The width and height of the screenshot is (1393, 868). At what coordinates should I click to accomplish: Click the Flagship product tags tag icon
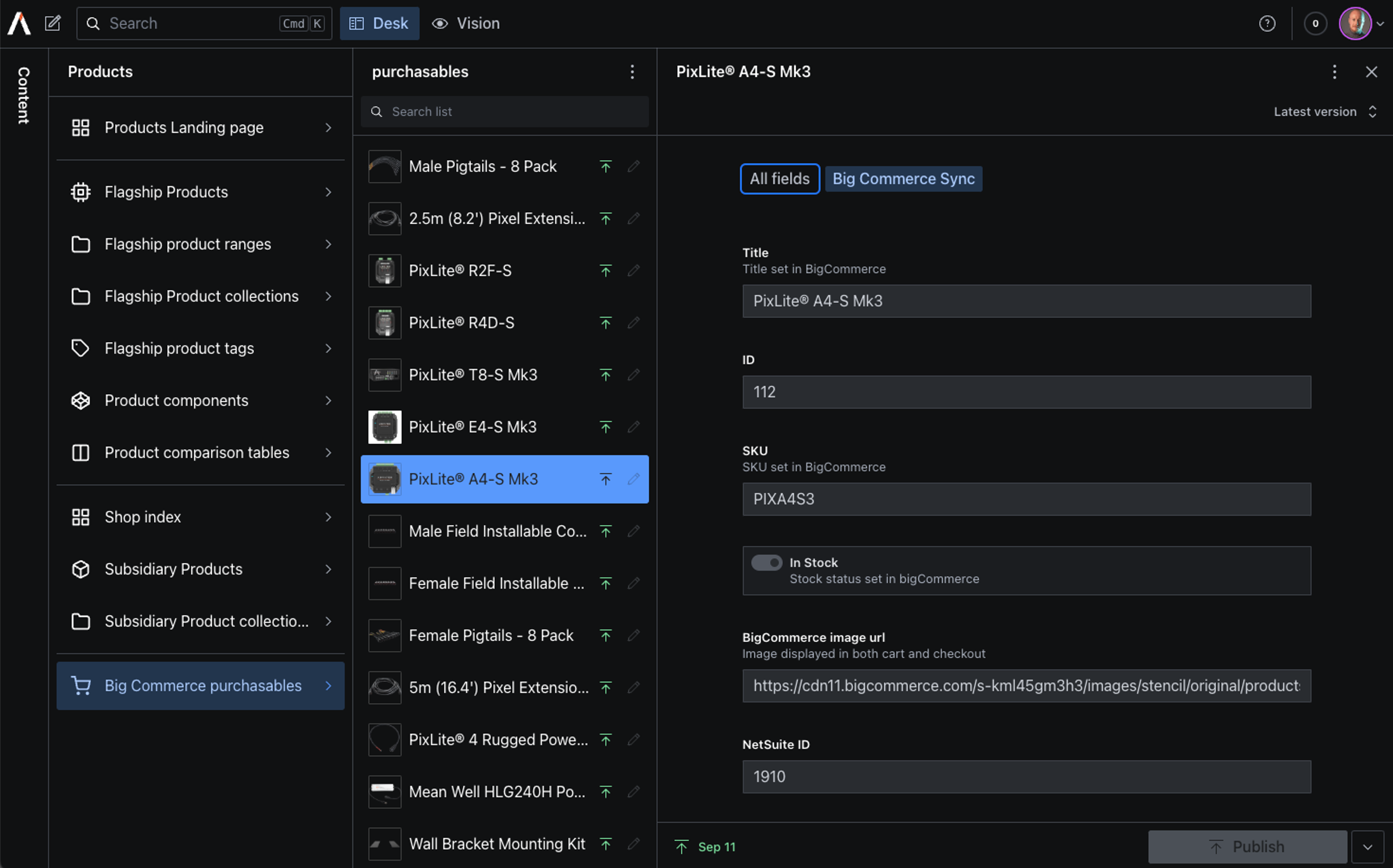click(x=80, y=348)
